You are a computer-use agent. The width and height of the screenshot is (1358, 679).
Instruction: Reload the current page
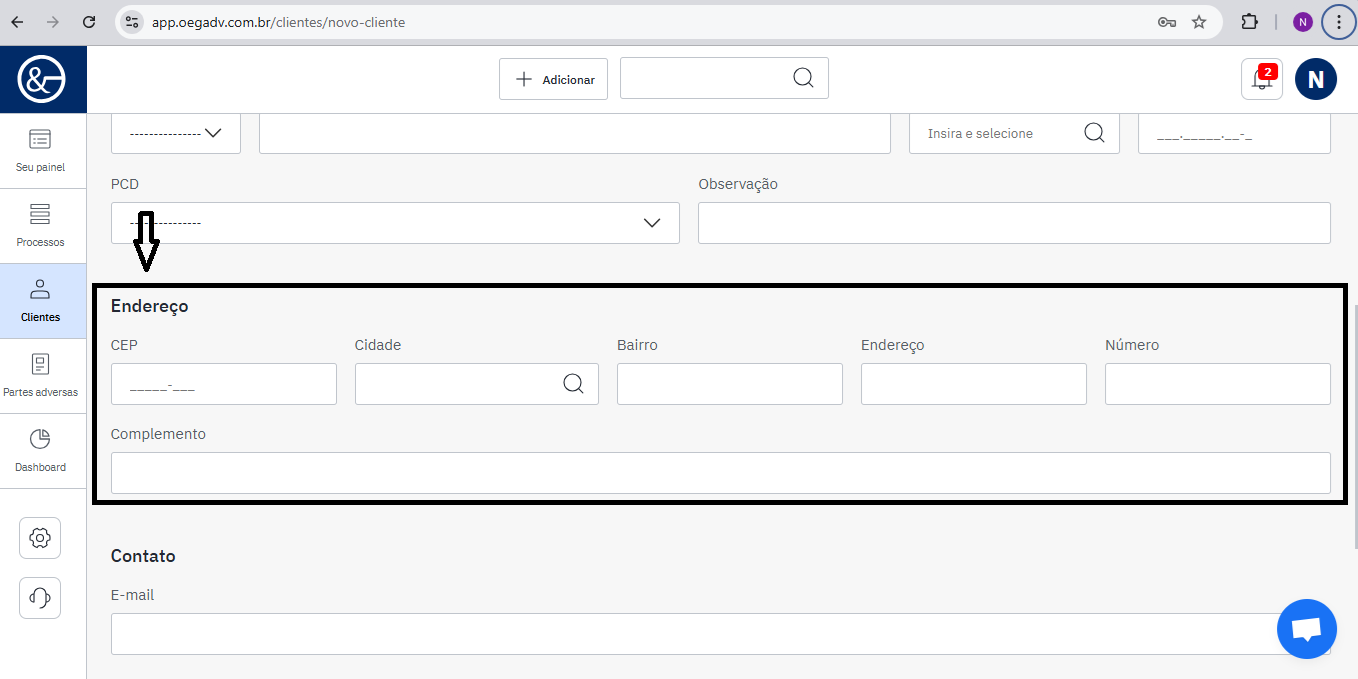coord(89,22)
